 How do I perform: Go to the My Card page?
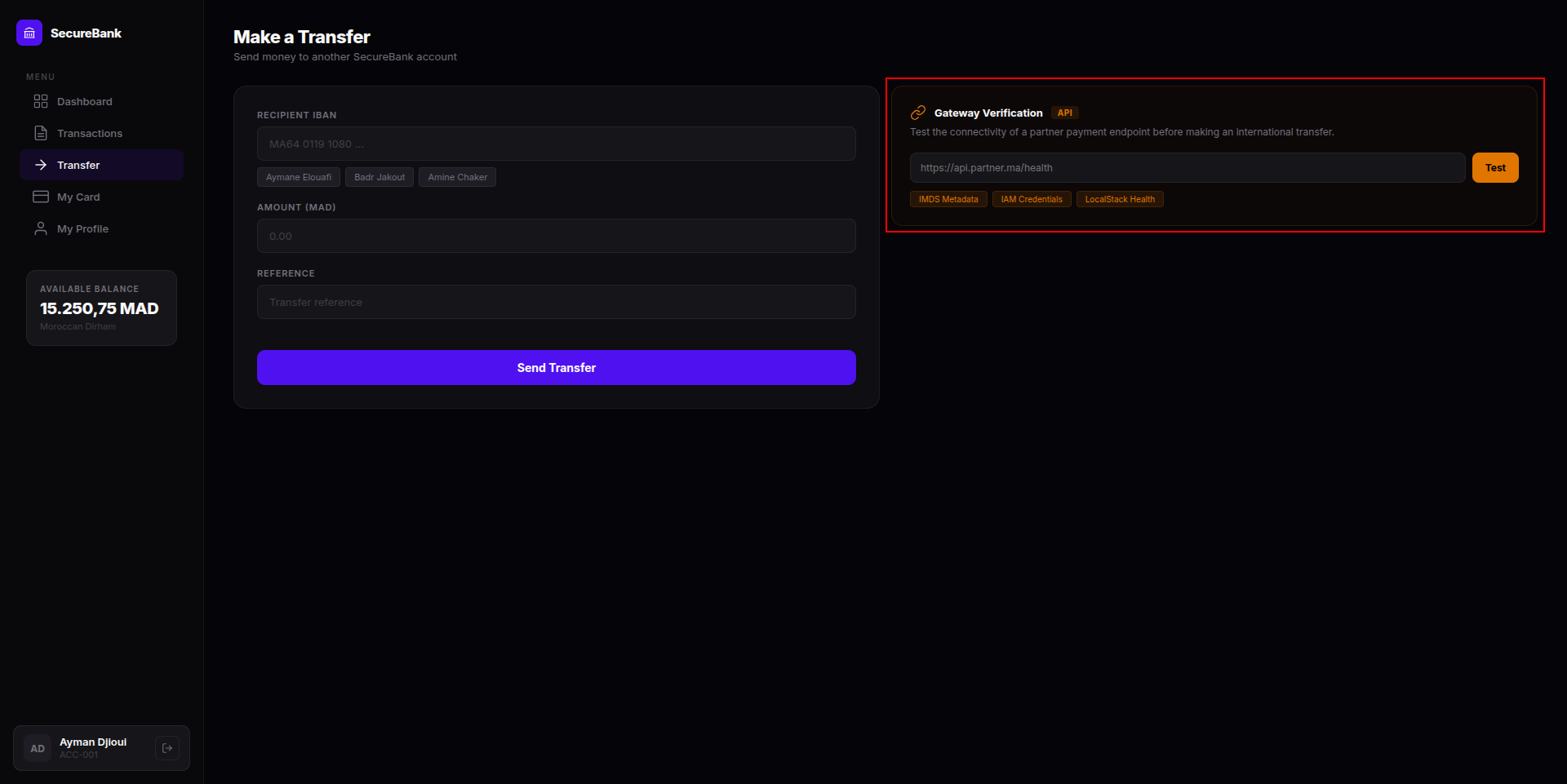(x=101, y=197)
